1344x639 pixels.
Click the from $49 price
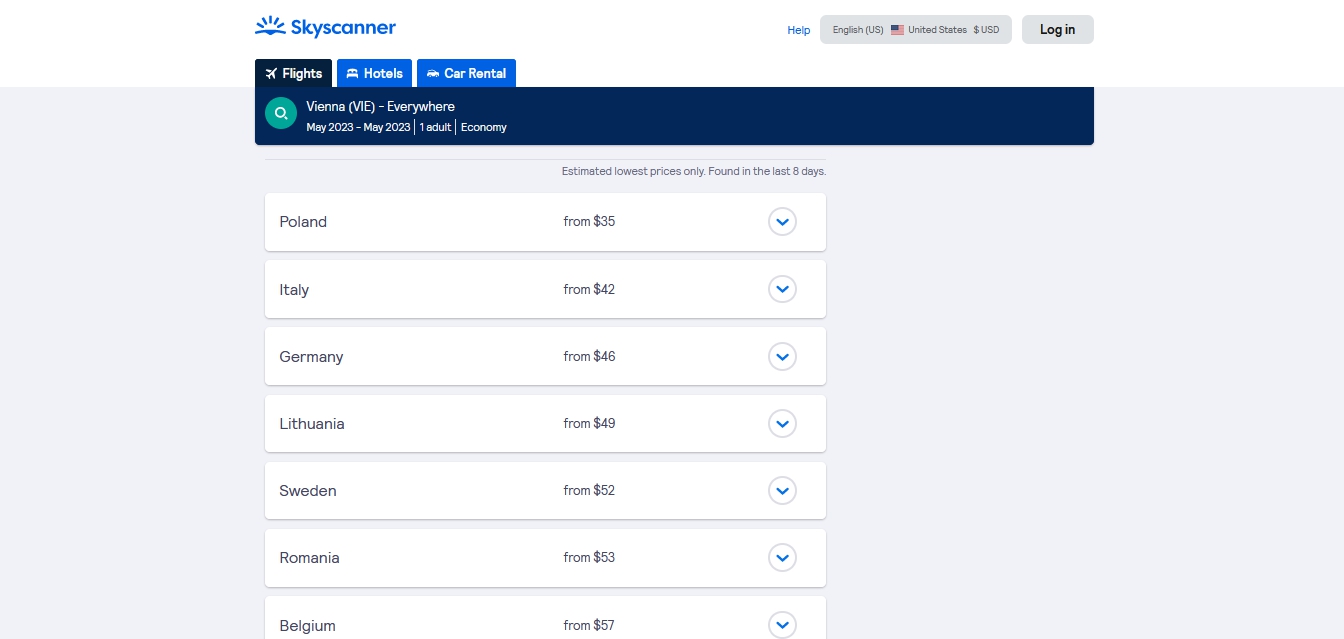(x=589, y=423)
